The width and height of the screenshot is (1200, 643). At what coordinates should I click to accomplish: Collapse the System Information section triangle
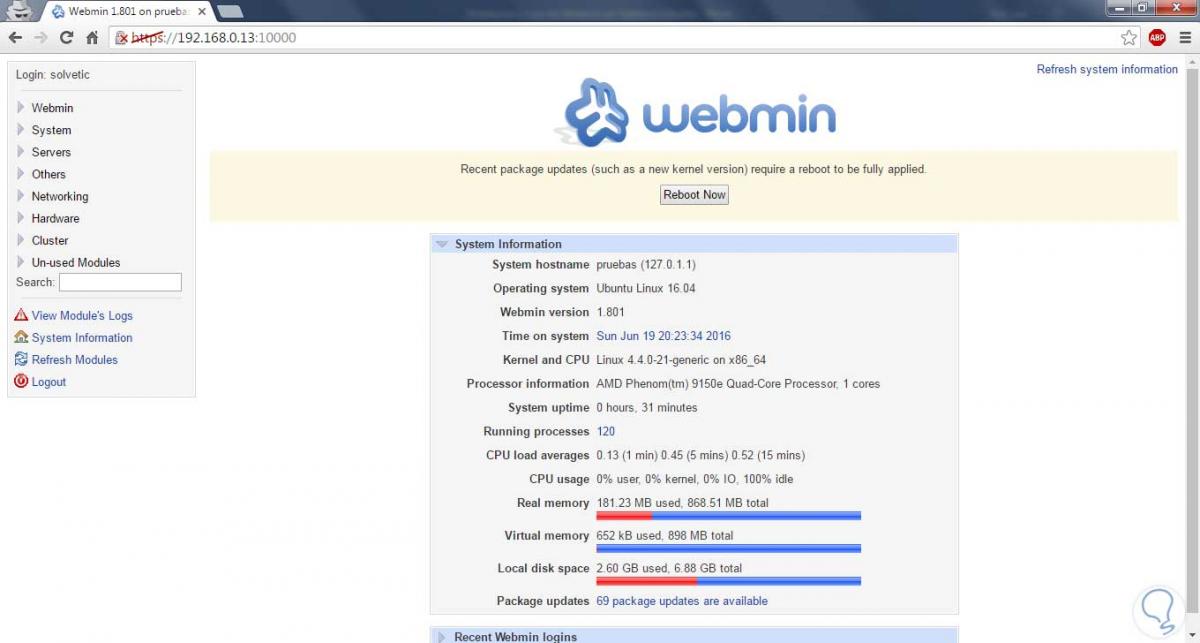(441, 244)
